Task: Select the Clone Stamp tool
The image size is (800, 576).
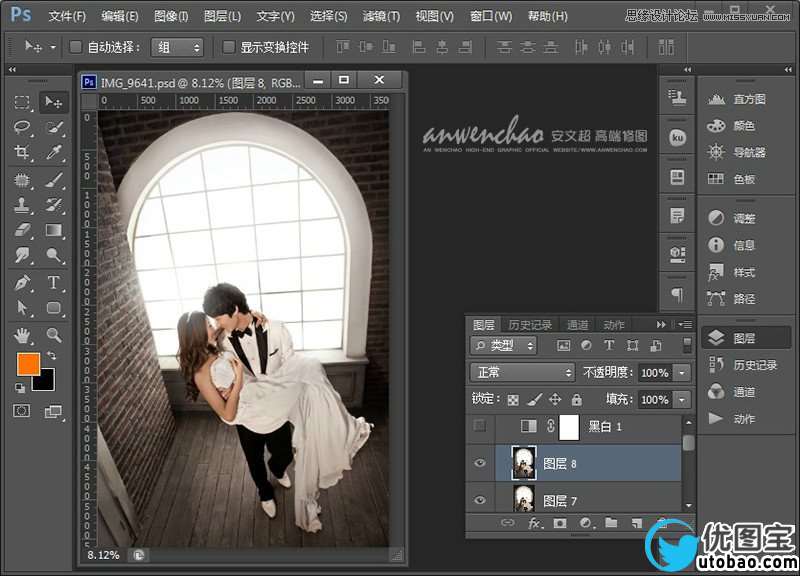Action: [x=22, y=205]
